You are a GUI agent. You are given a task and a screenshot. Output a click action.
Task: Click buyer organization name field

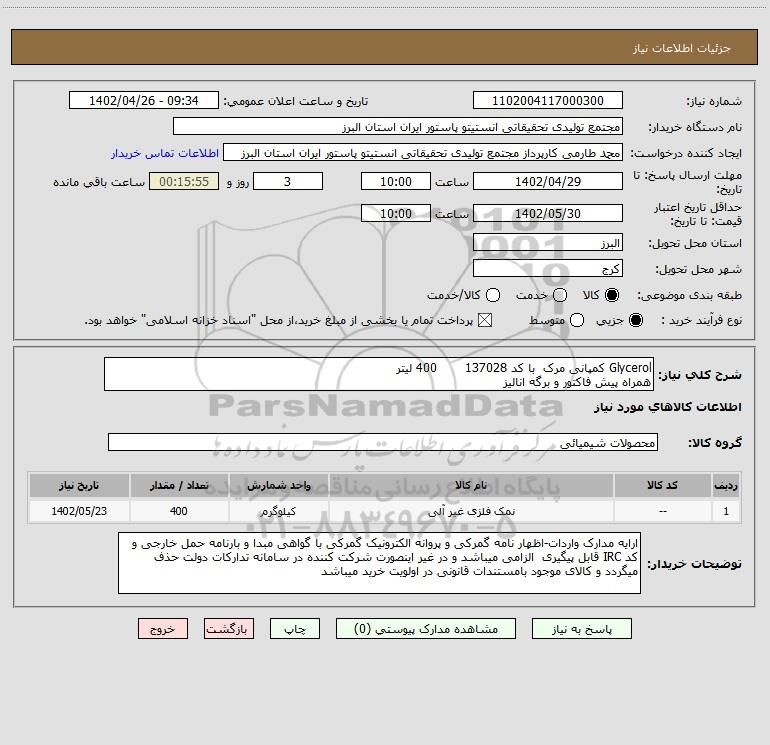(398, 126)
